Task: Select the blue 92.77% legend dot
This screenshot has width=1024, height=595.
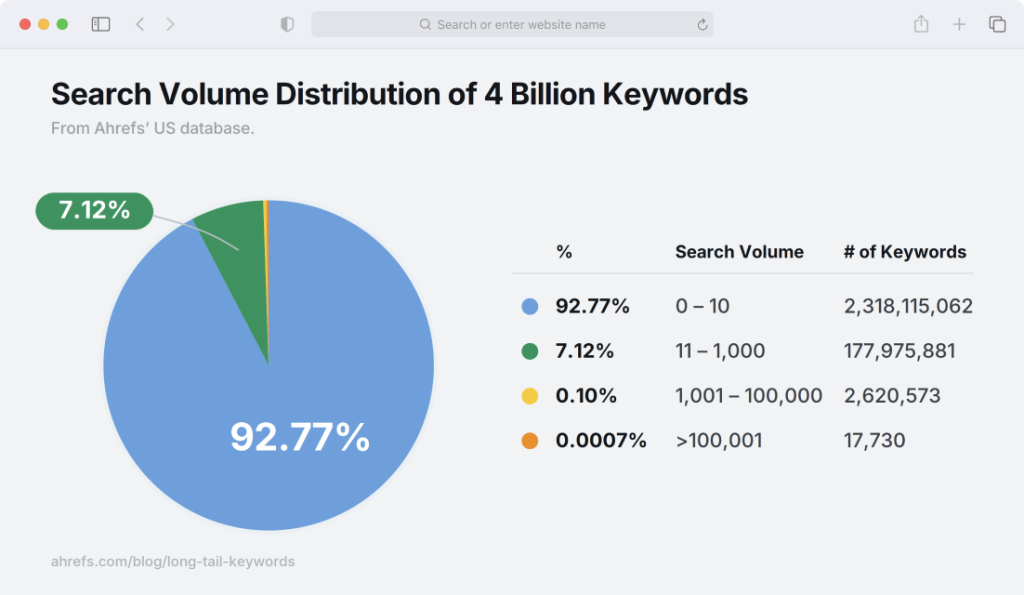Action: [530, 306]
